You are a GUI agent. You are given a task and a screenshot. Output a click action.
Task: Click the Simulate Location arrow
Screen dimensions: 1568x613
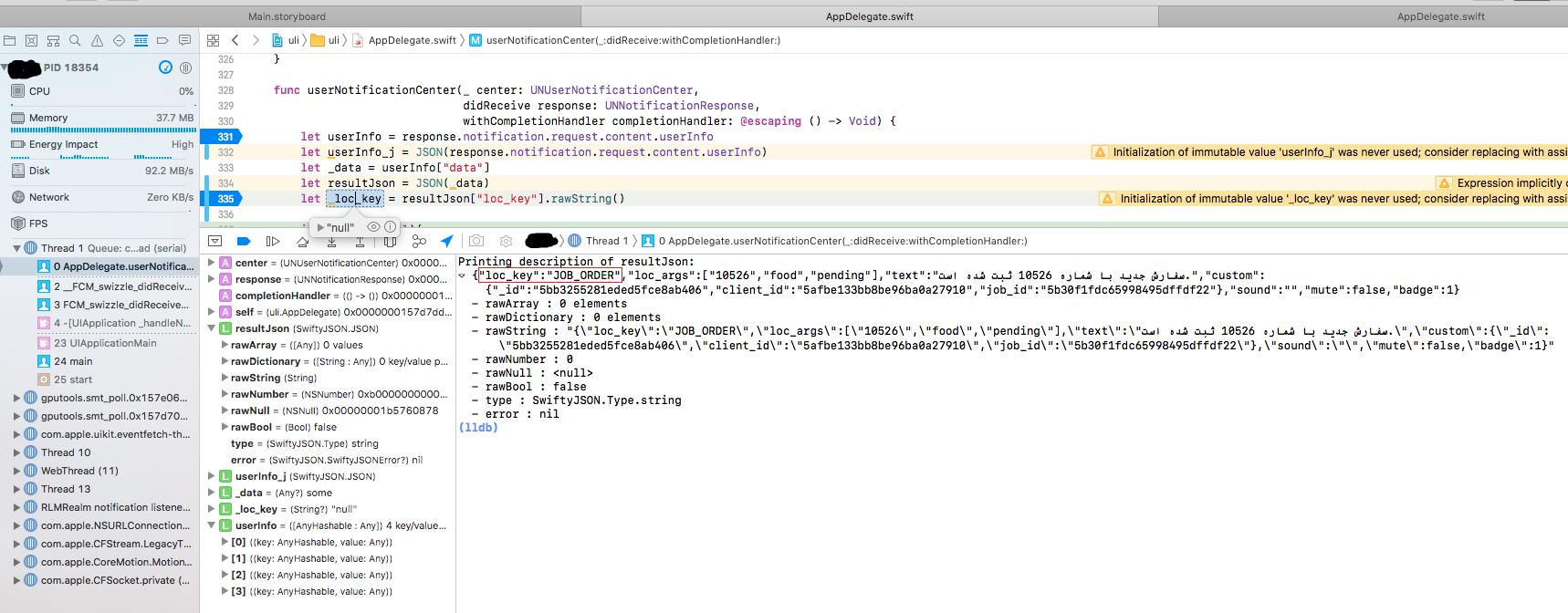[446, 241]
